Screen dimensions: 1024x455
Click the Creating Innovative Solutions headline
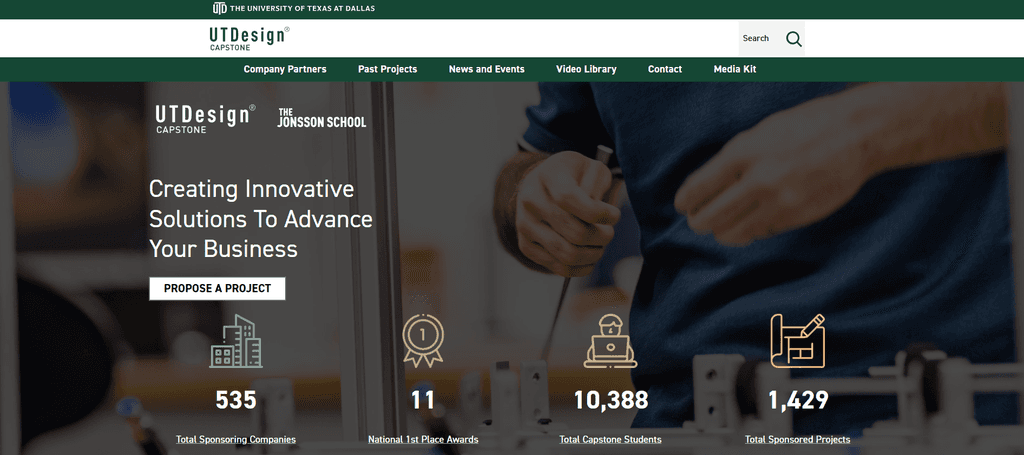(x=261, y=219)
